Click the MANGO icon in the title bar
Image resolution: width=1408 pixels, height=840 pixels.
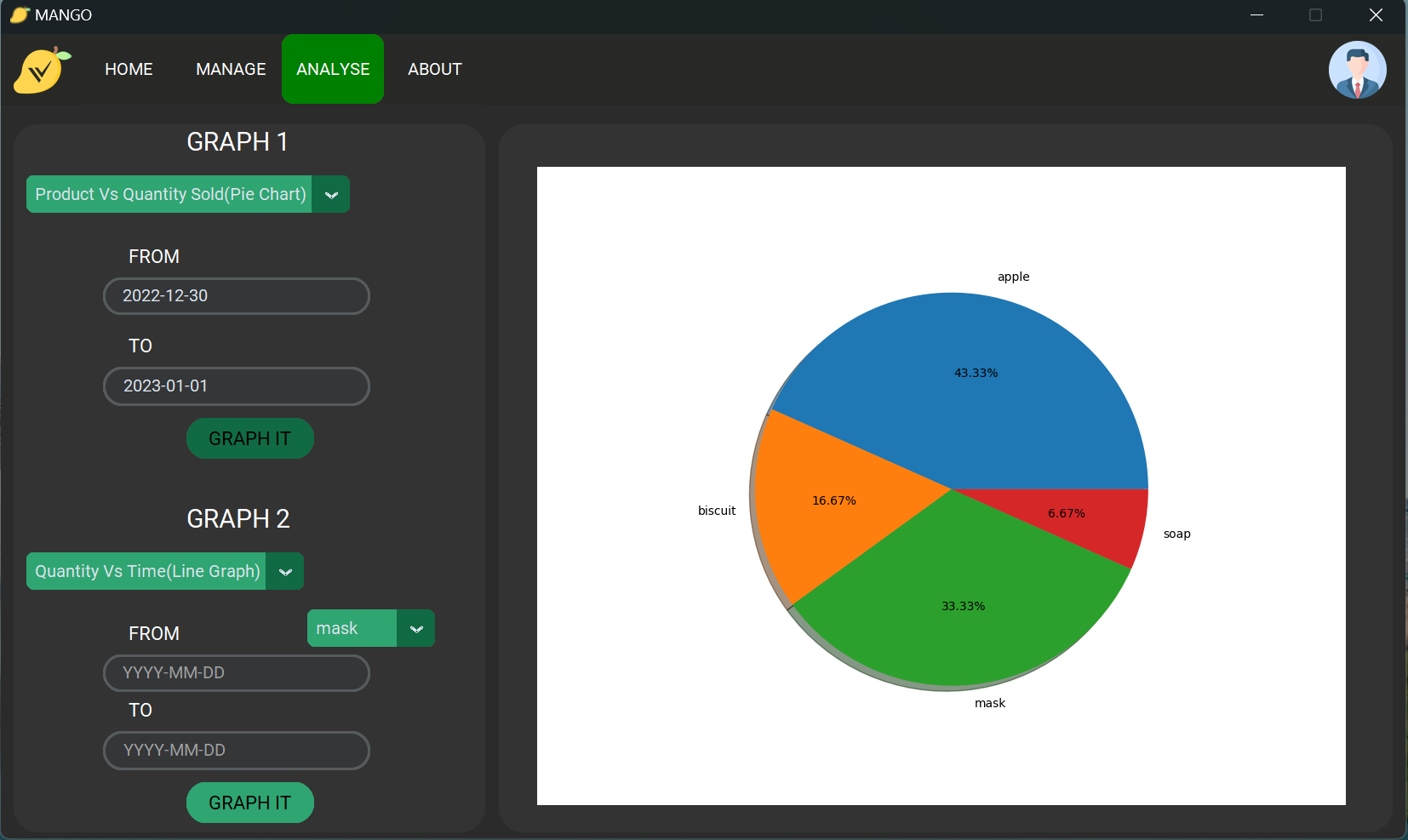[x=19, y=14]
